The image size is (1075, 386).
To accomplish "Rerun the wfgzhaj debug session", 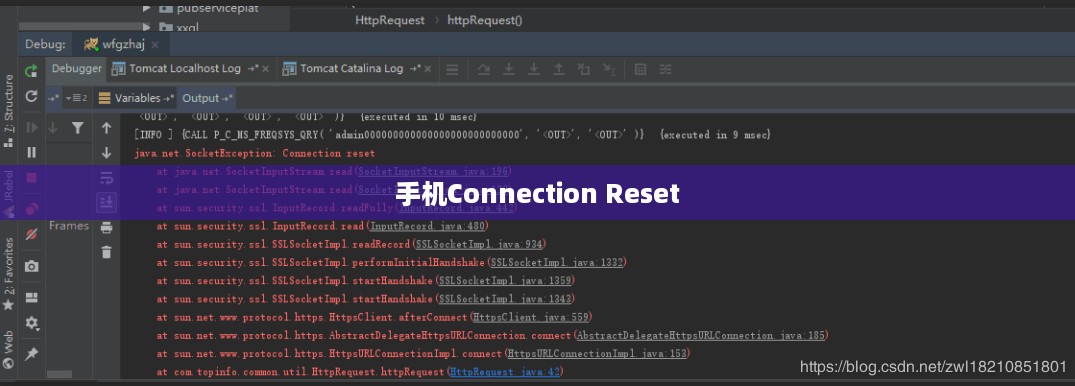I will tap(31, 71).
